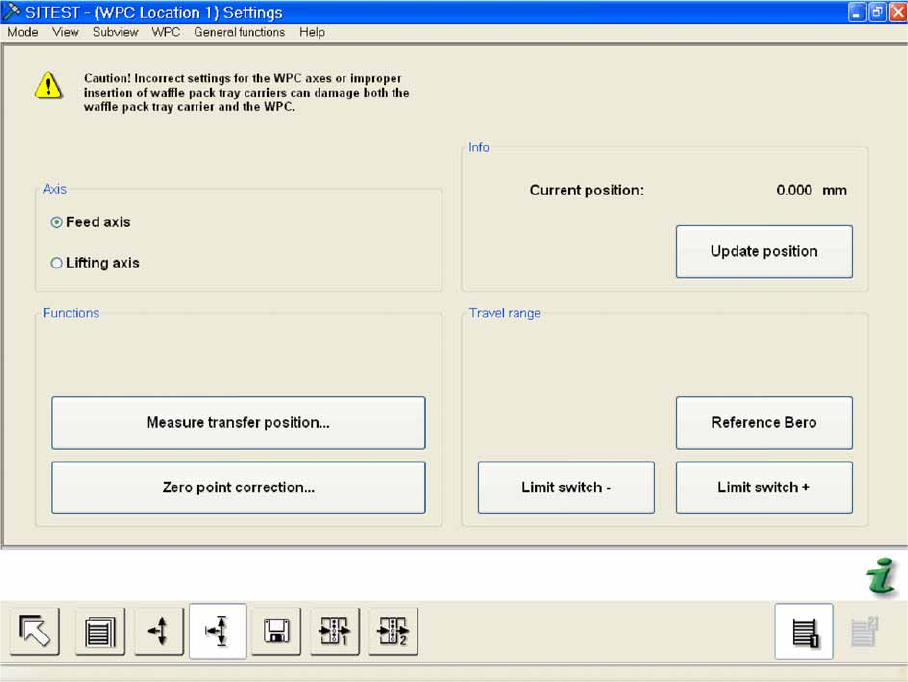Viewport: 908px width, 682px height.
Task: Click the mm unit label
Action: click(834, 190)
